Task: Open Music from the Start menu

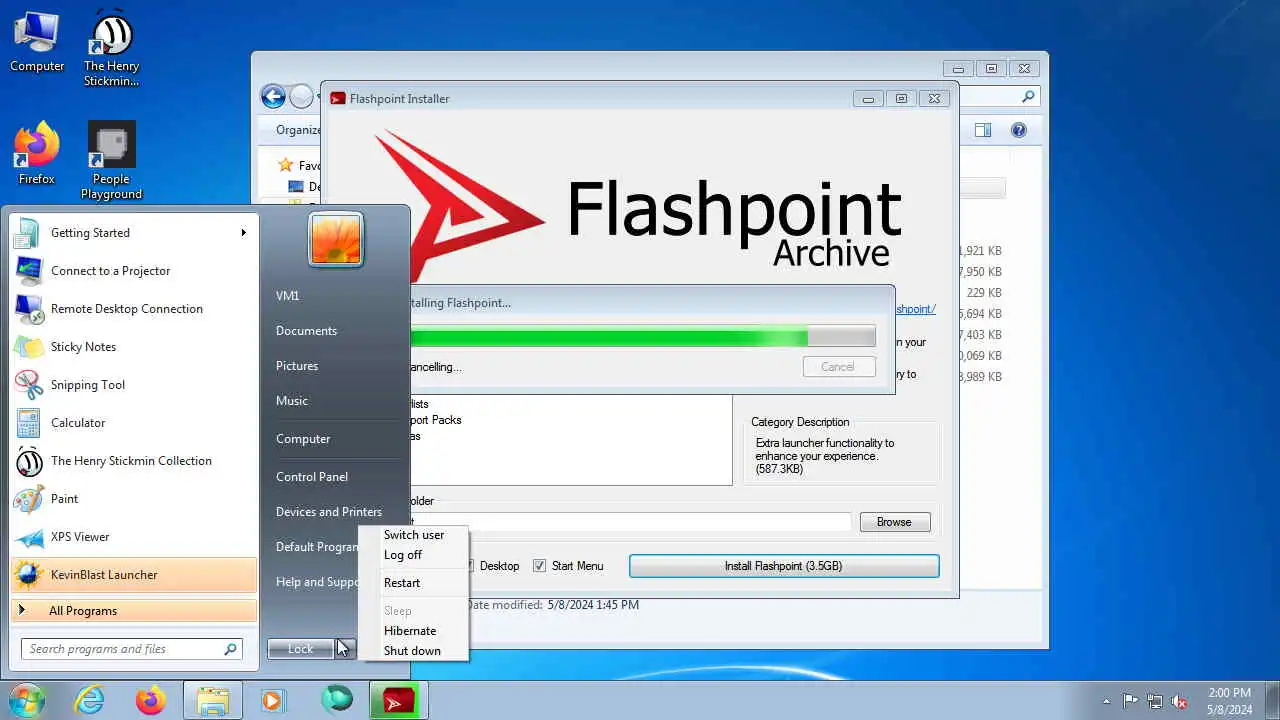Action: tap(292, 401)
